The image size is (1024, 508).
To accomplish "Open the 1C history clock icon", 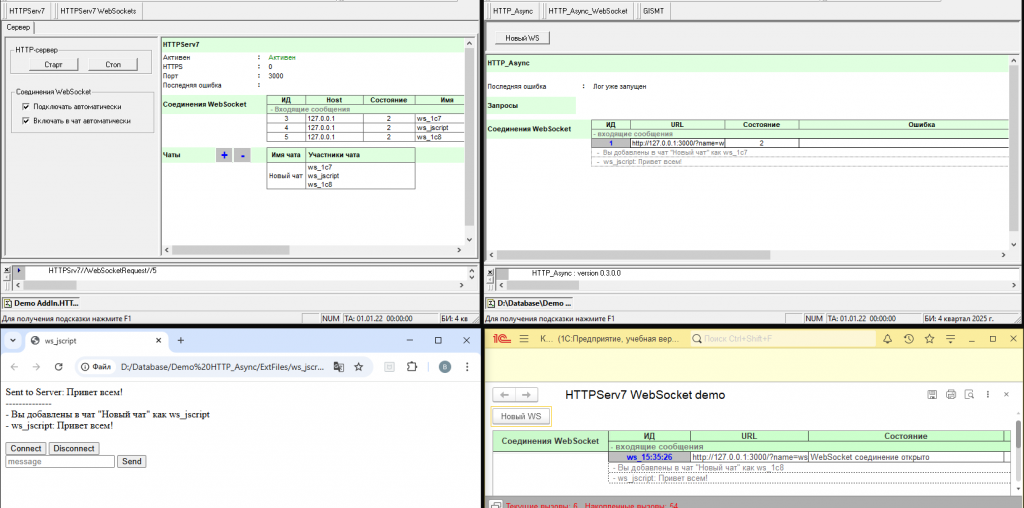I will click(x=908, y=339).
